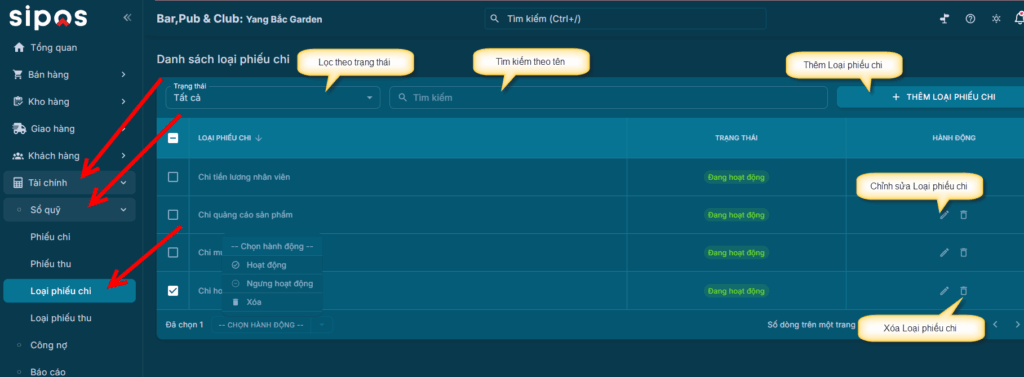1024x377 pixels.
Task: Toggle theme with the sun icon
Action: coord(996,18)
